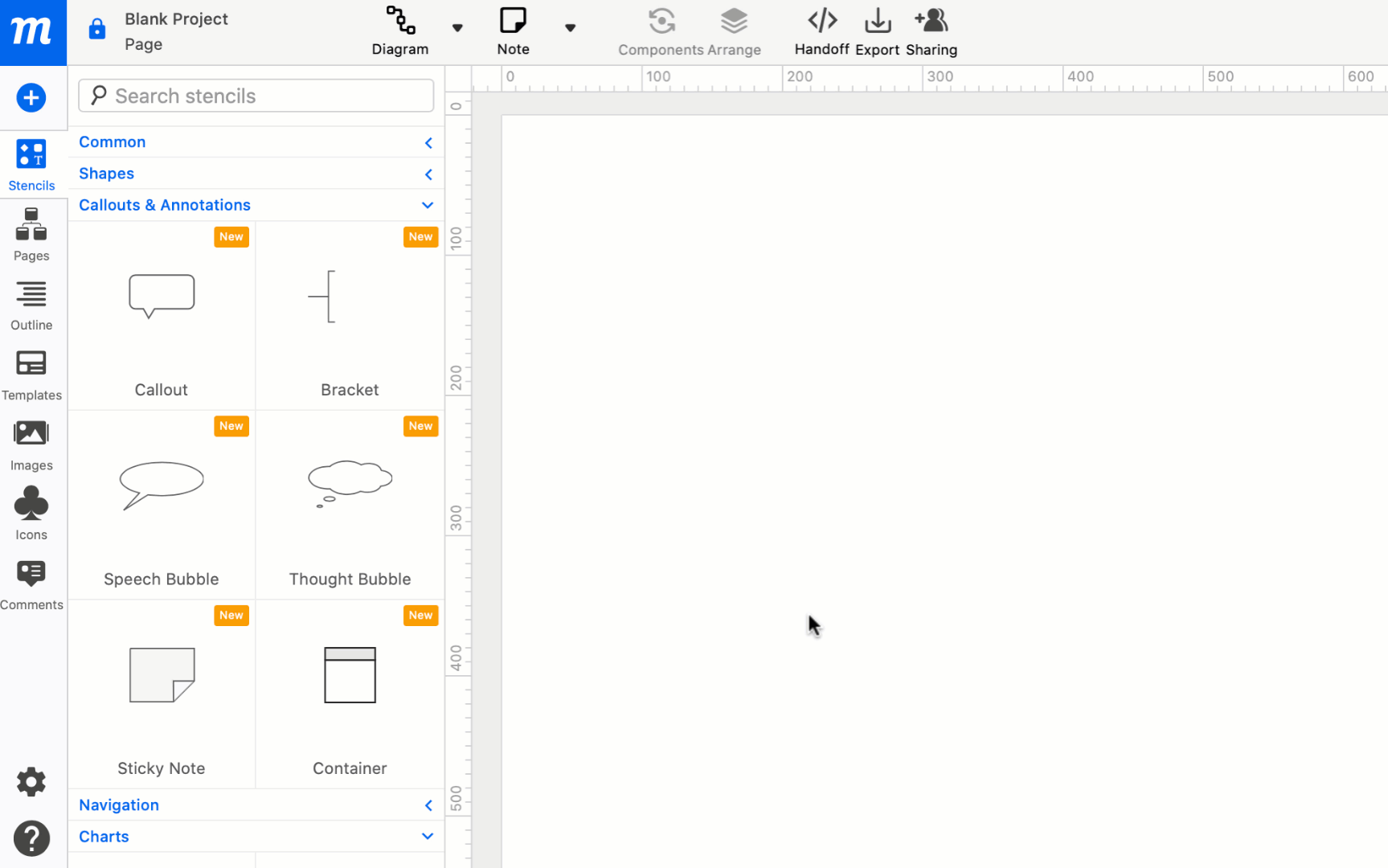Viewport: 1388px width, 868px height.
Task: Collapse the Callouts & Annotations section
Action: 427,205
